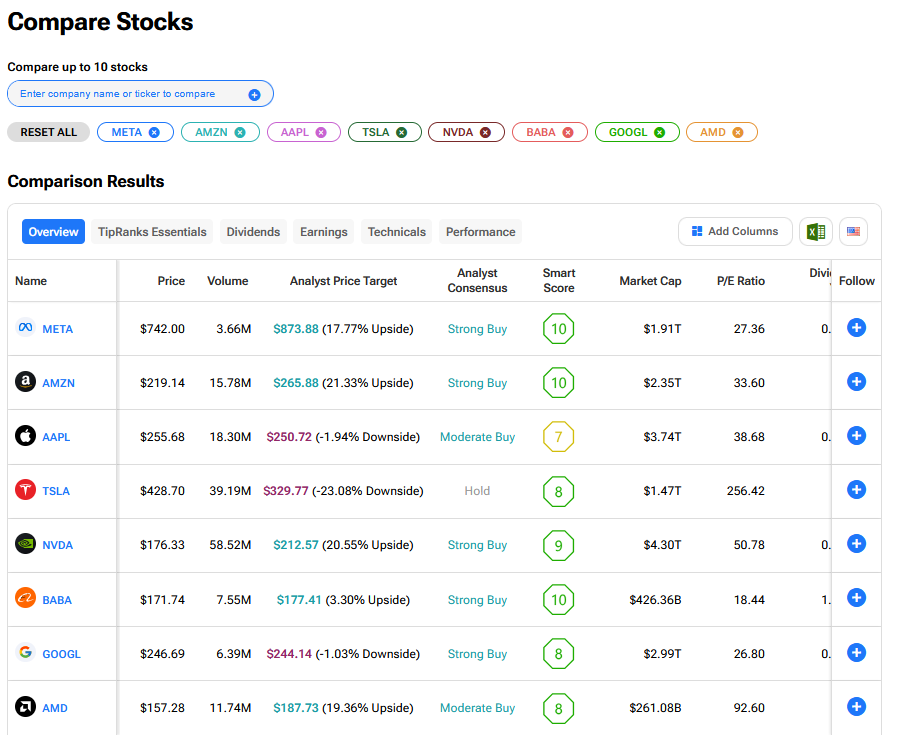Click NVDA Smart Score 9 badge
The height and width of the screenshot is (735, 899).
pyautogui.click(x=558, y=545)
